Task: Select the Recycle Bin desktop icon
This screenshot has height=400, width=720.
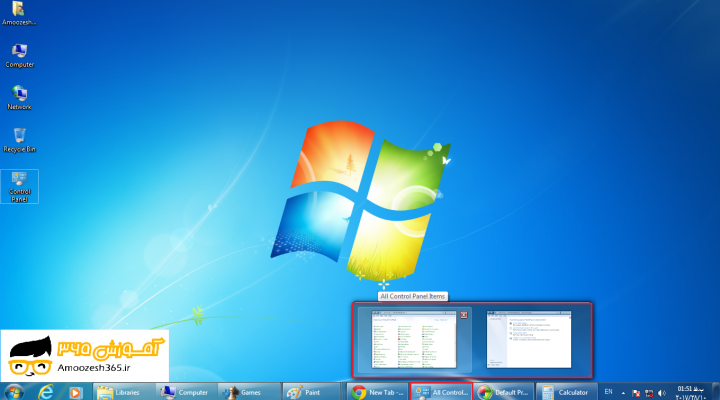Action: point(19,140)
